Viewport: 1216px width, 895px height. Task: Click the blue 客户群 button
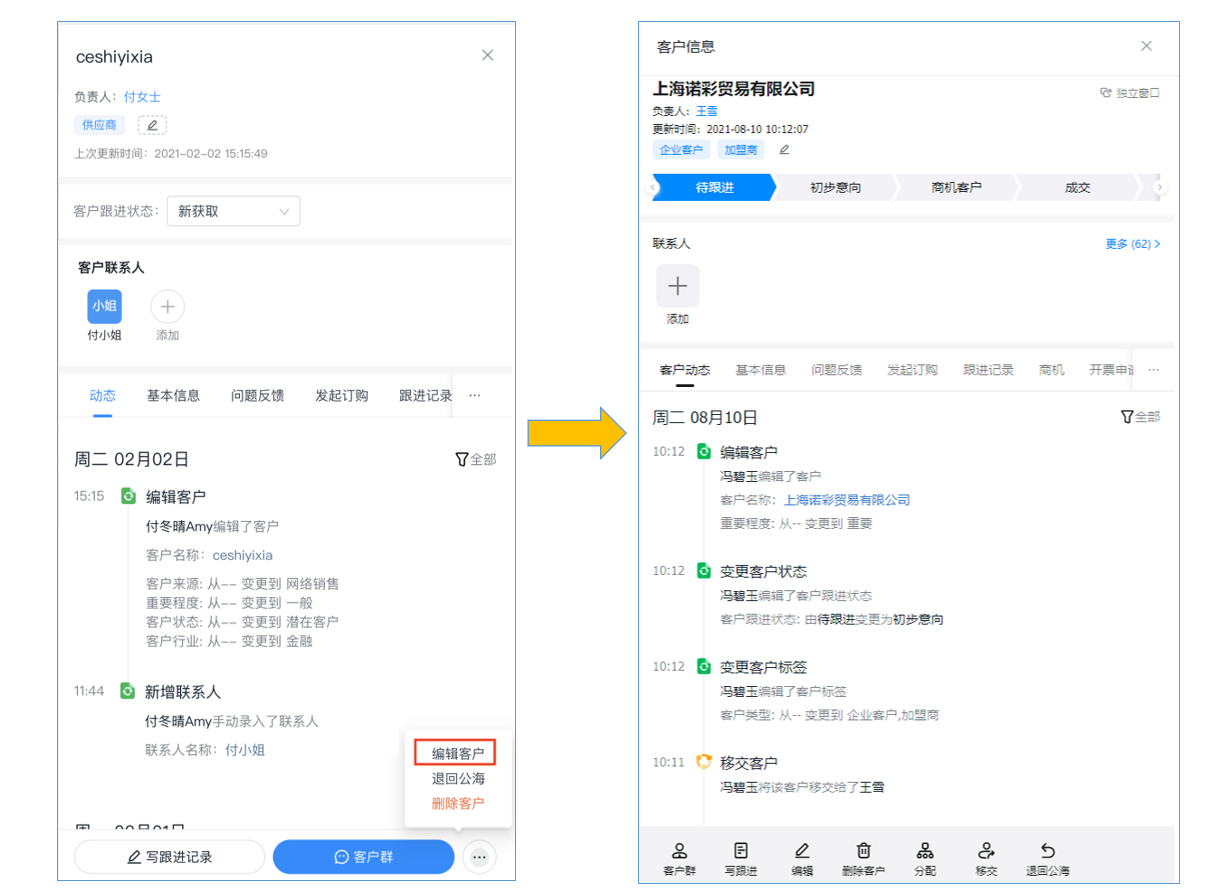[x=363, y=857]
